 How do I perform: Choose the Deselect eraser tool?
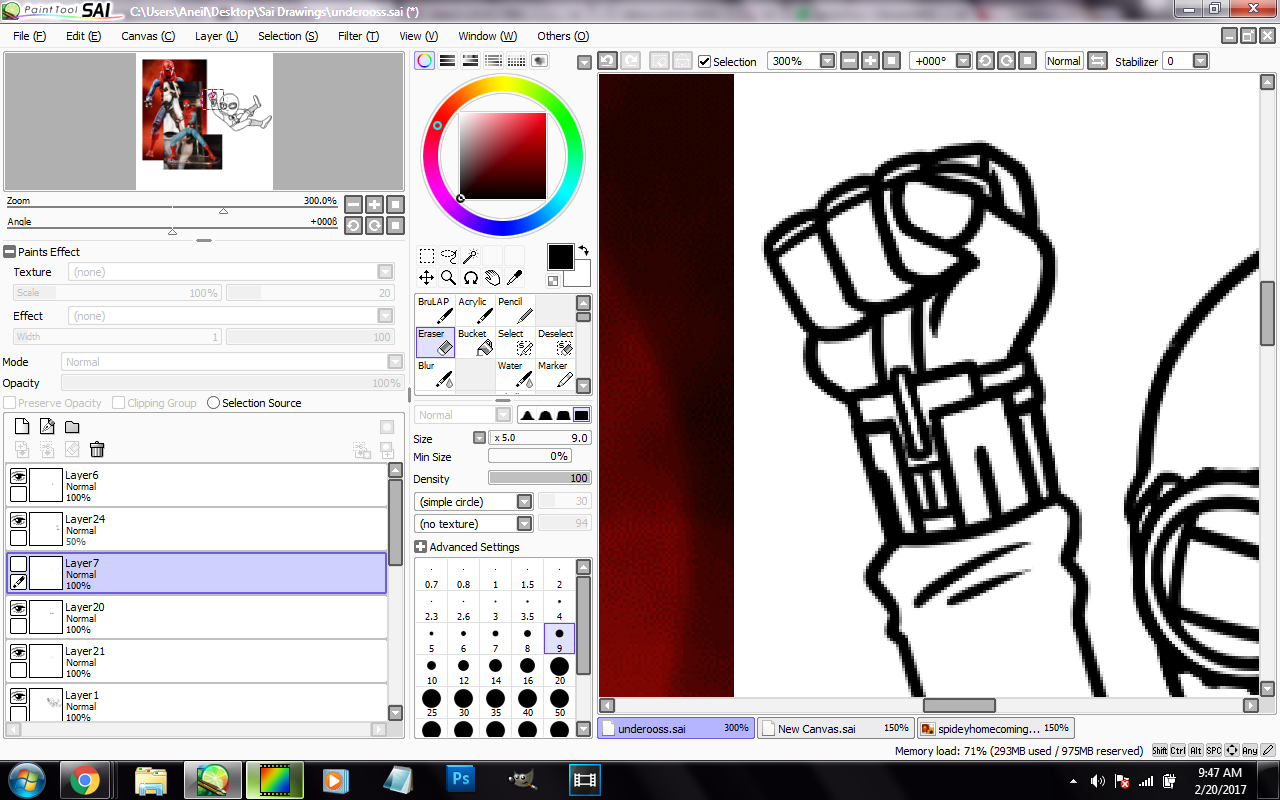point(555,342)
